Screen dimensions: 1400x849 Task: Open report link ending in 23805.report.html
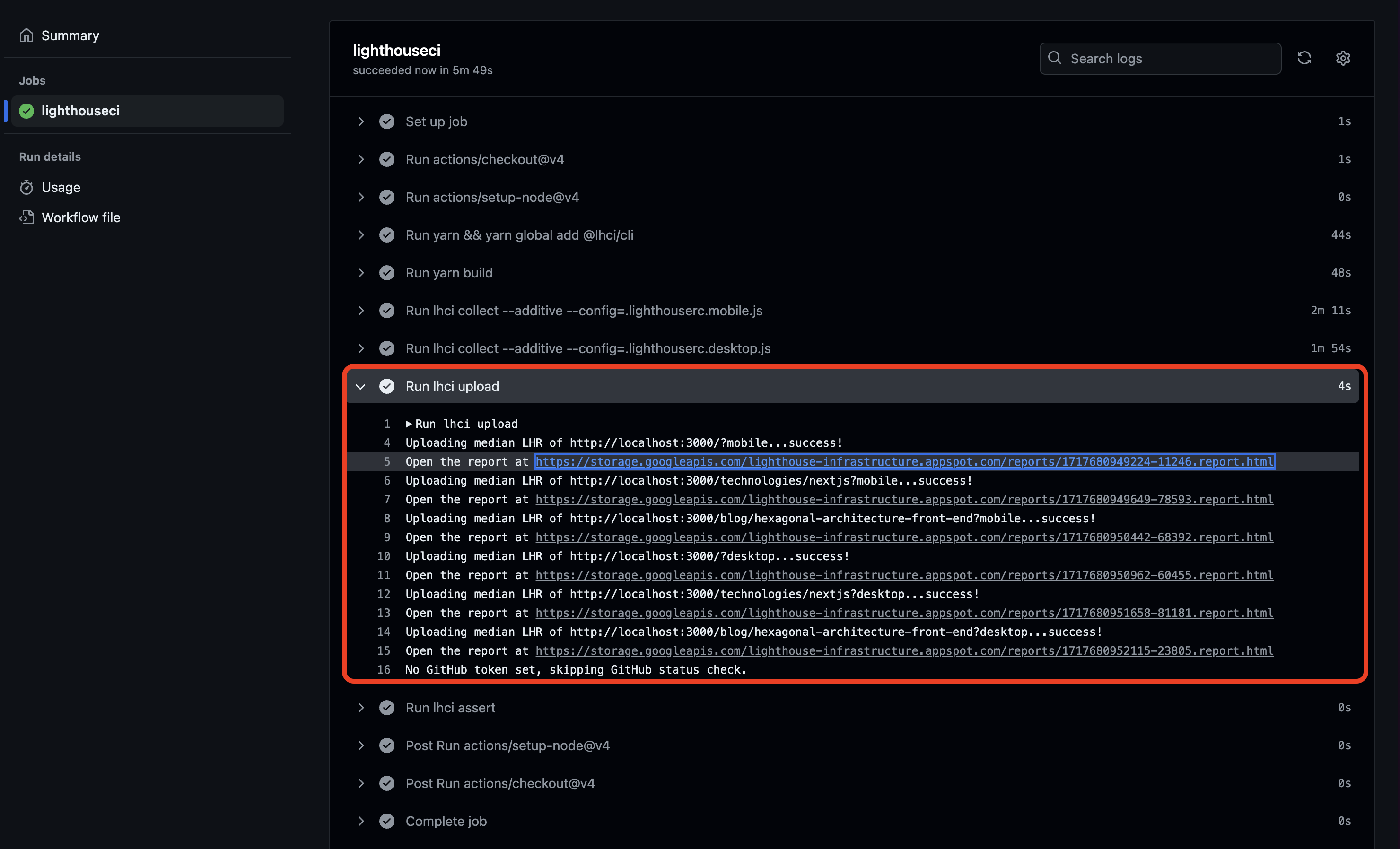(904, 651)
